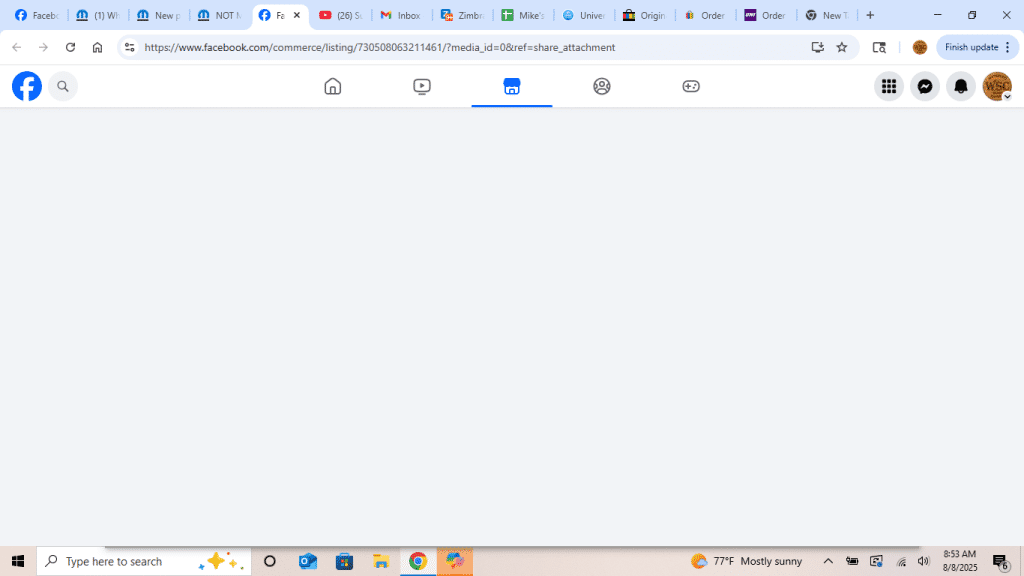
Task: Open the Facebook menu grid icon
Action: [x=888, y=87]
